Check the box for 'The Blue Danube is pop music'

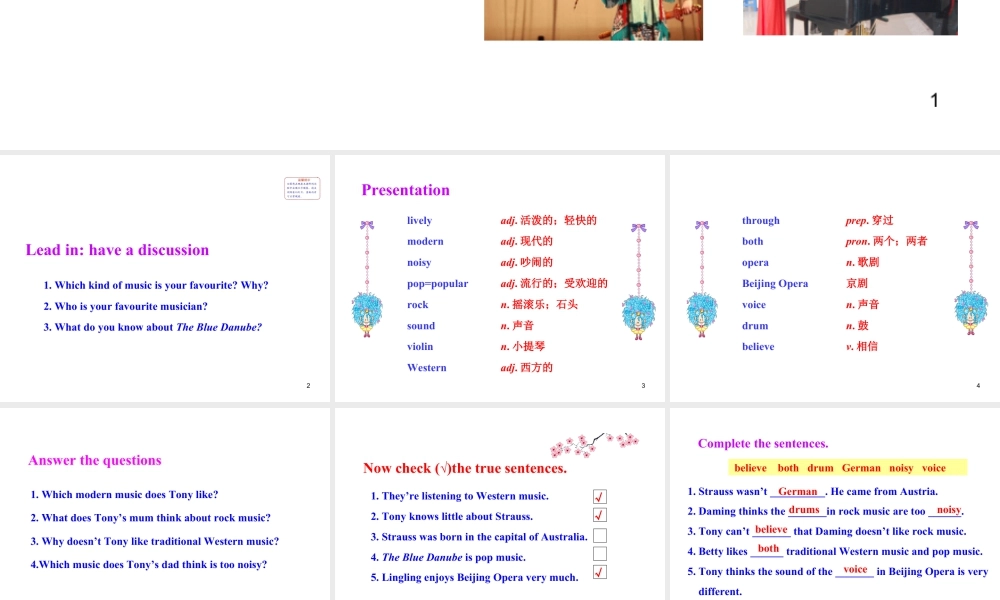[x=600, y=554]
